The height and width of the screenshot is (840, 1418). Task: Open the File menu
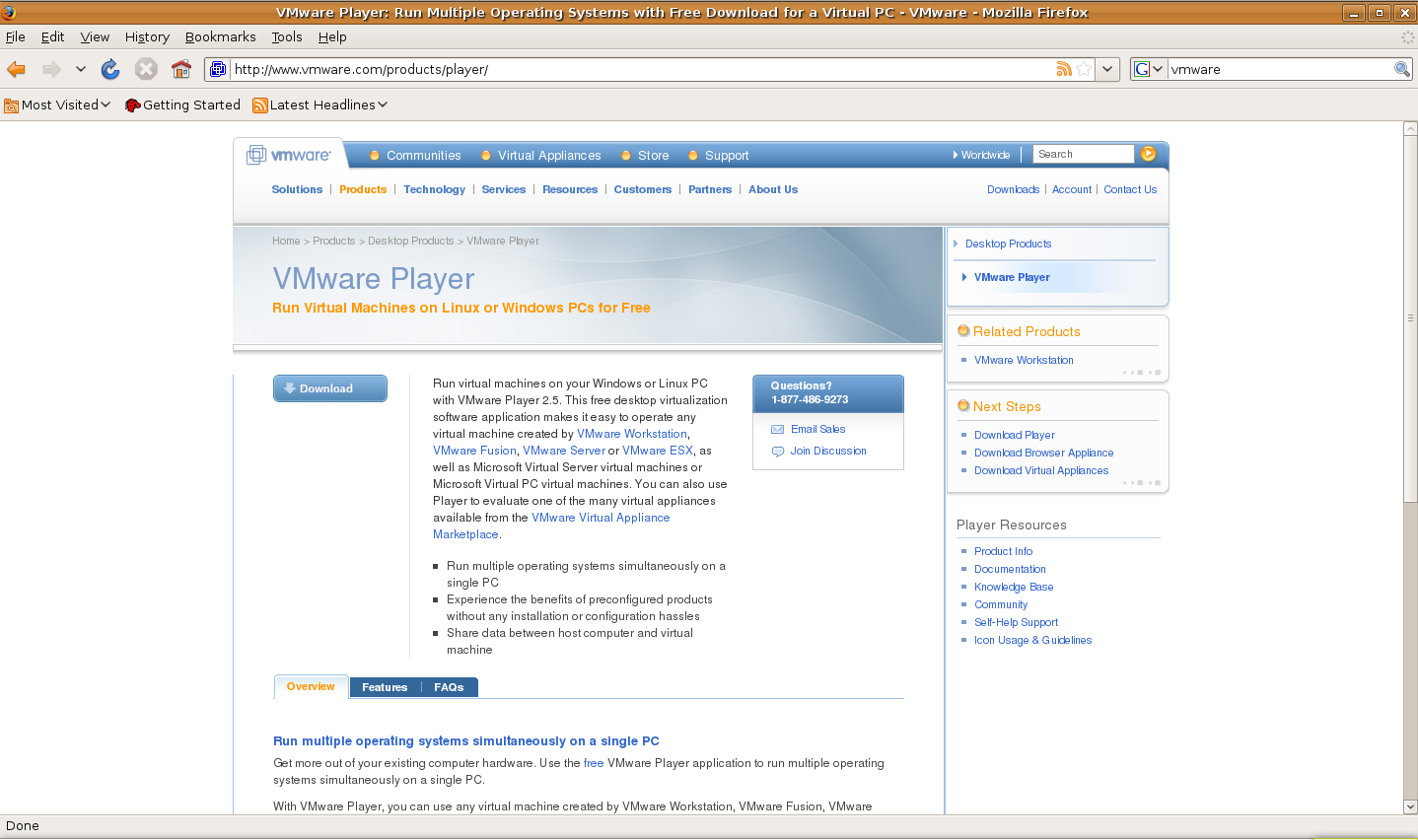click(x=16, y=36)
